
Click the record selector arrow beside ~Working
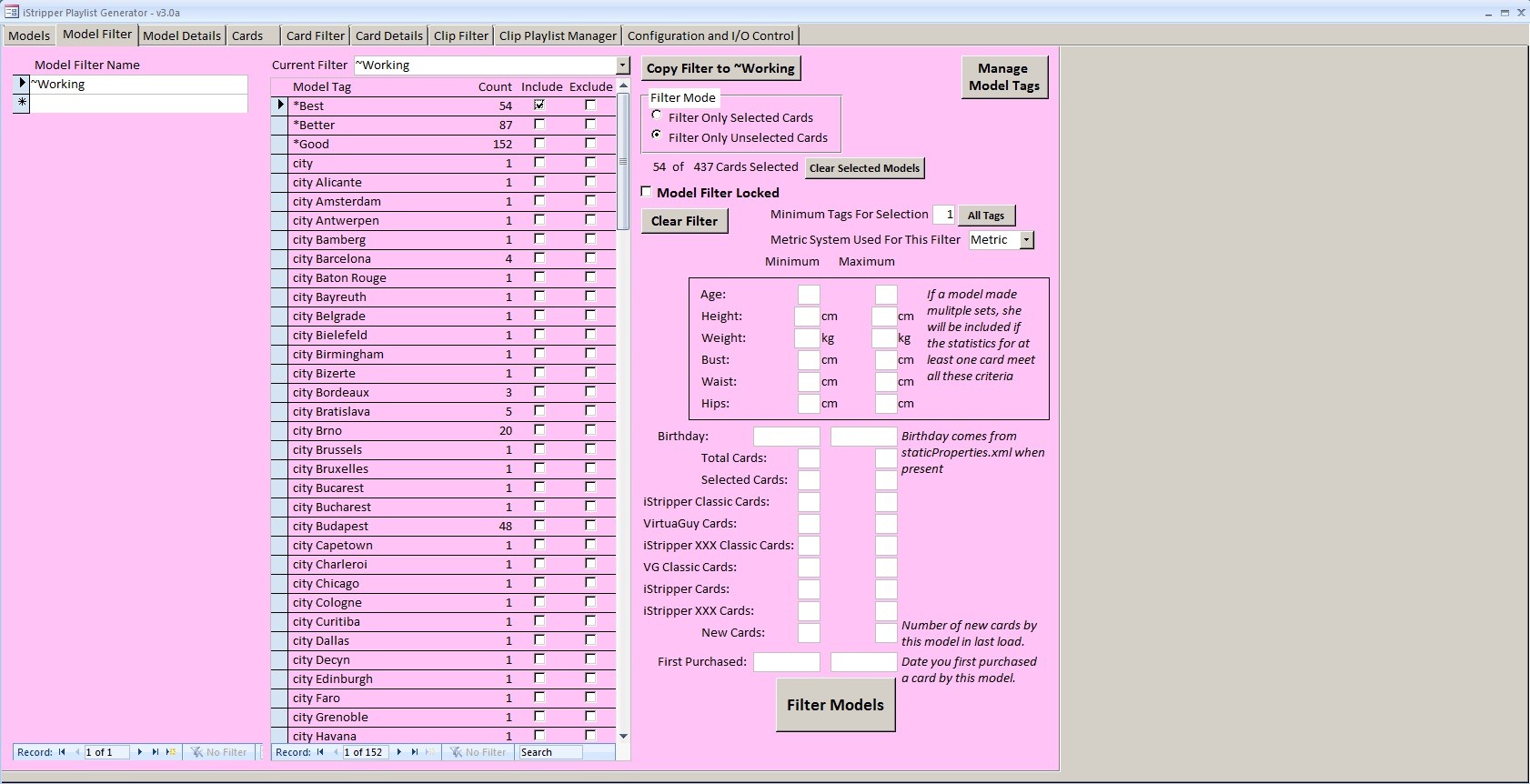click(22, 84)
